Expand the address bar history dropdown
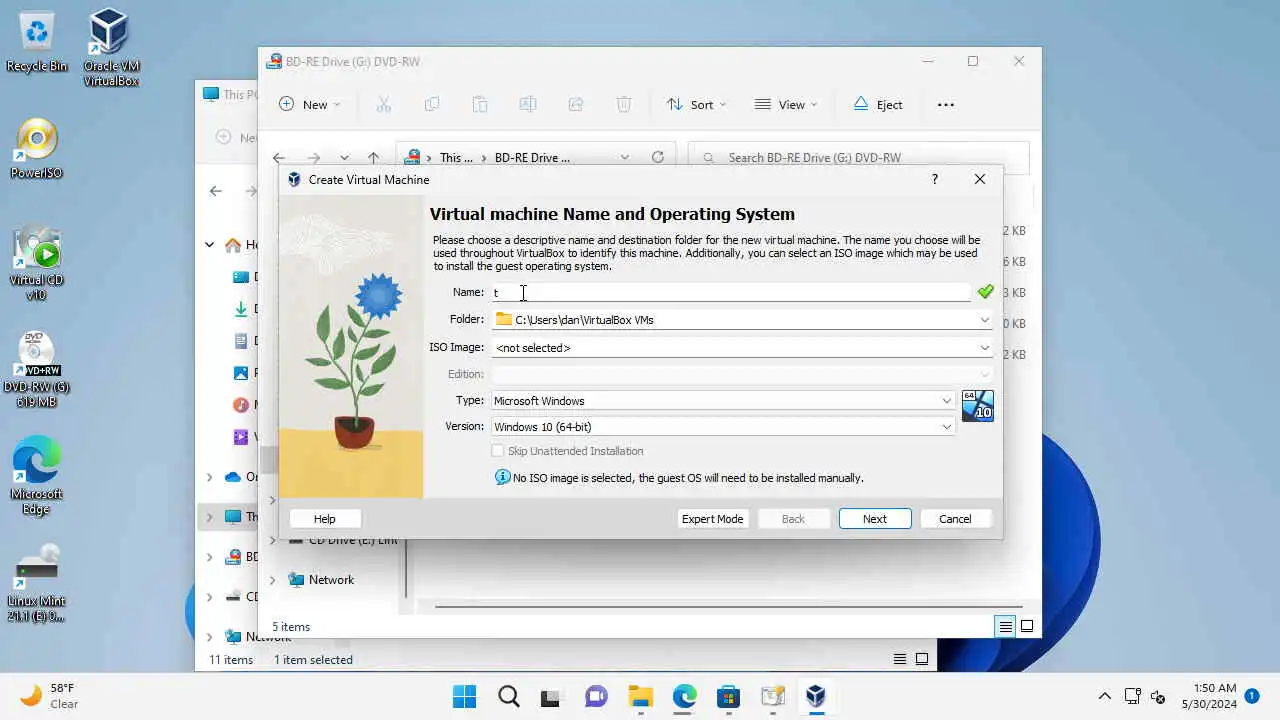The image size is (1280, 720). [625, 157]
